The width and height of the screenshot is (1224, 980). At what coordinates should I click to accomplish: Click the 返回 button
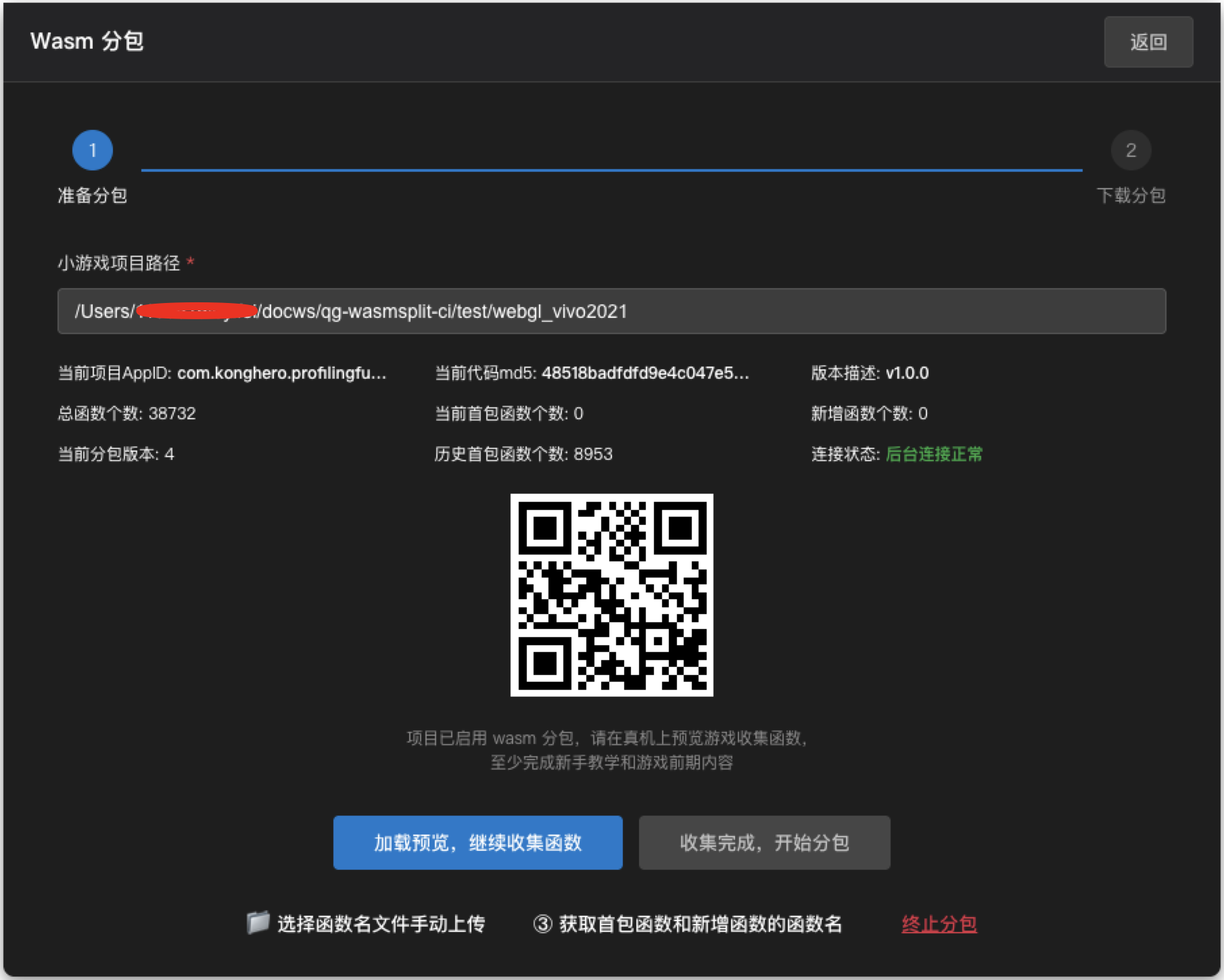(1148, 42)
